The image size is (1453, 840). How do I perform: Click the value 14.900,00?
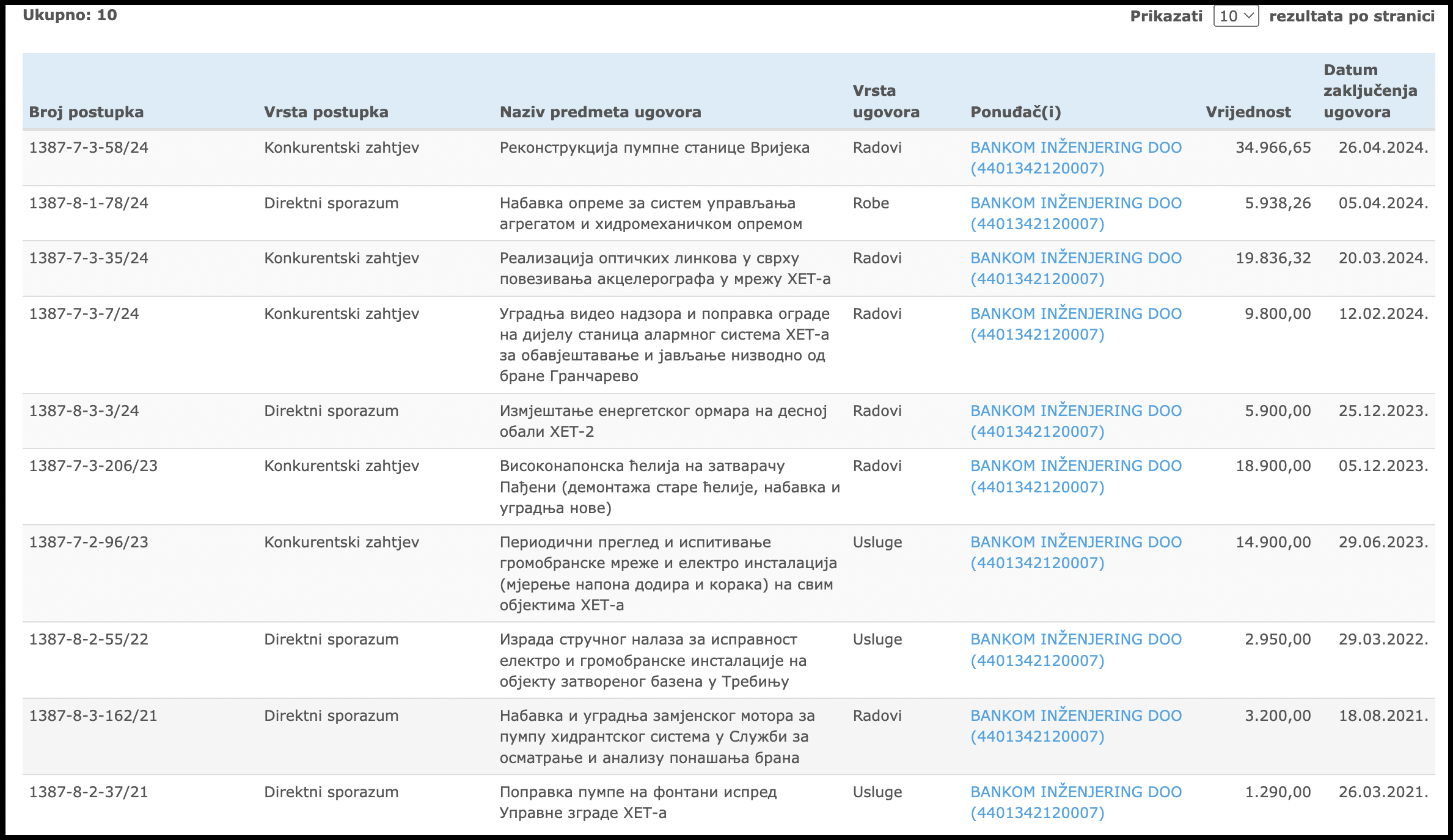click(x=1273, y=542)
